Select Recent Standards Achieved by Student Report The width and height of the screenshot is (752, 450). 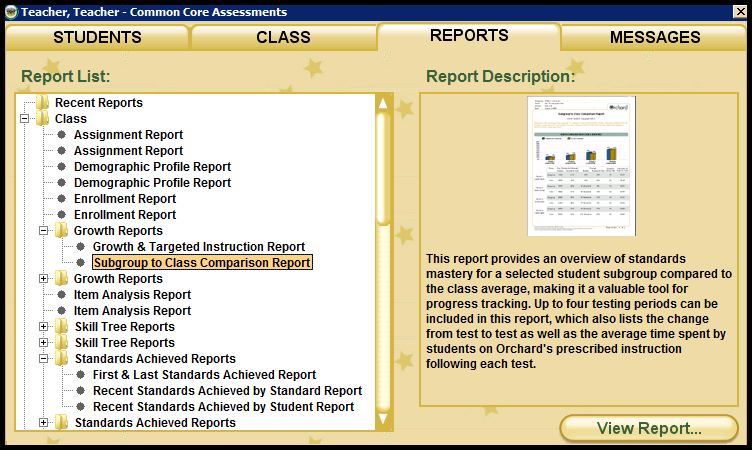pyautogui.click(x=223, y=406)
